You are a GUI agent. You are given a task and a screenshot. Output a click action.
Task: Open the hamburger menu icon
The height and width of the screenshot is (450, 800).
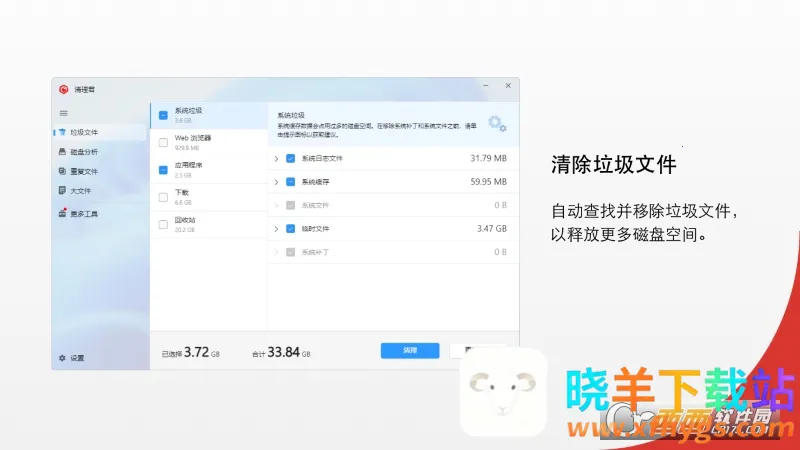point(64,113)
